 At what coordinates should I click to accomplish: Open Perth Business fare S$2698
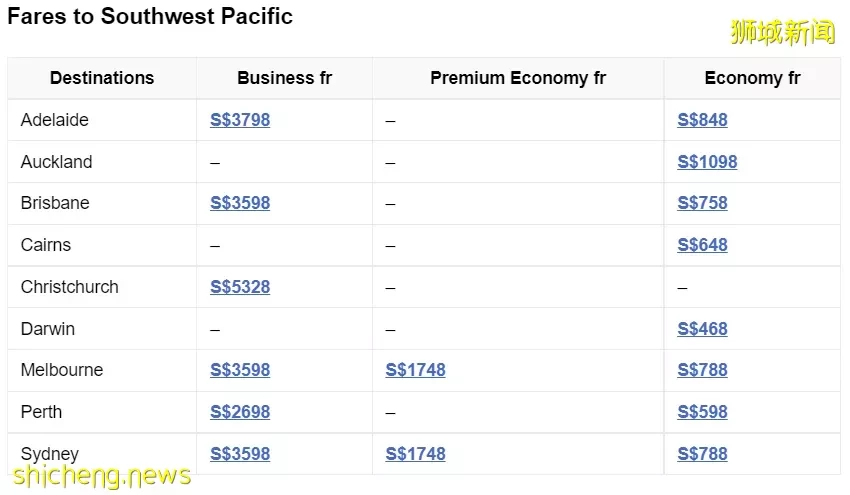point(240,412)
